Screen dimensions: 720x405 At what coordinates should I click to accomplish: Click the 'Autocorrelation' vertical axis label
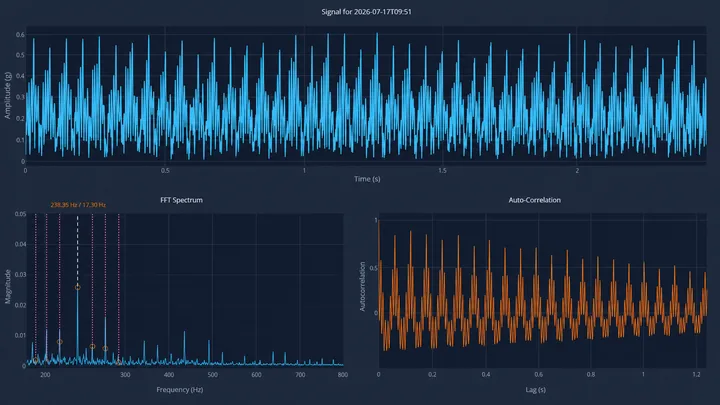coord(362,287)
